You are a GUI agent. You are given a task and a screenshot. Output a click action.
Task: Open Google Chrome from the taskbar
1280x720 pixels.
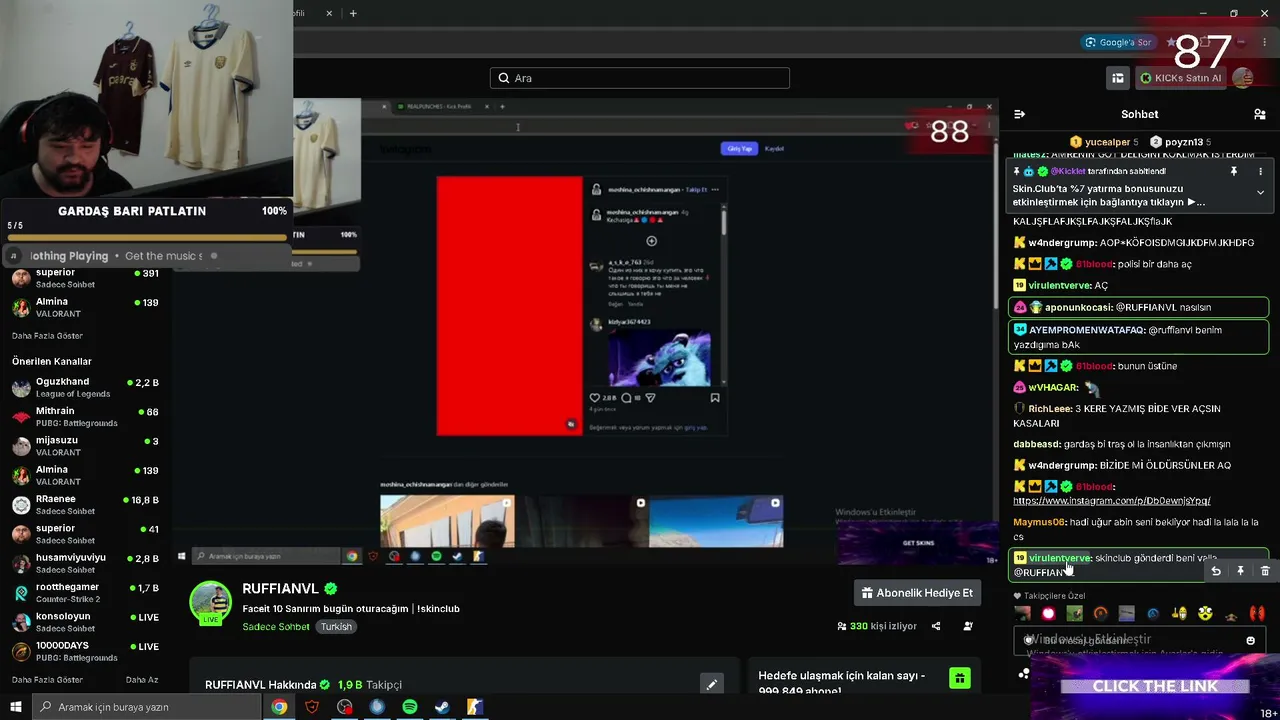tap(279, 707)
